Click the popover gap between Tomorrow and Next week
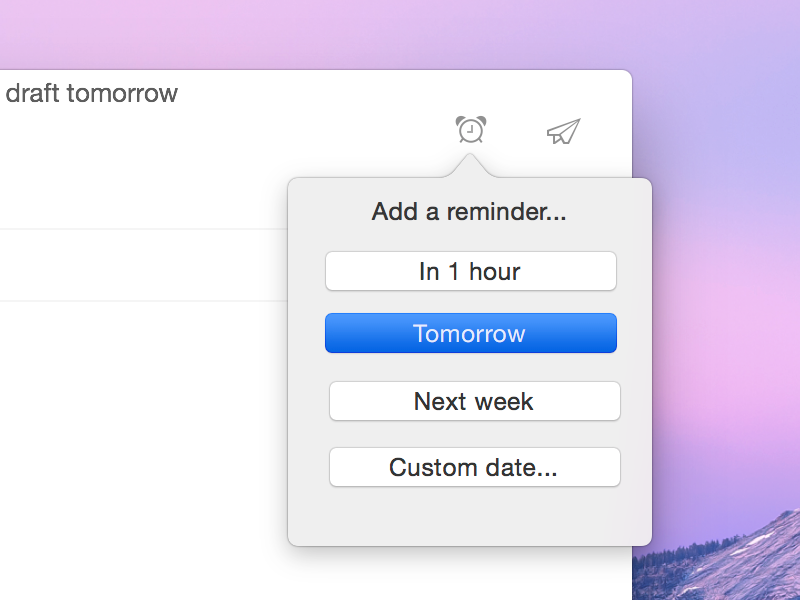 [470, 367]
